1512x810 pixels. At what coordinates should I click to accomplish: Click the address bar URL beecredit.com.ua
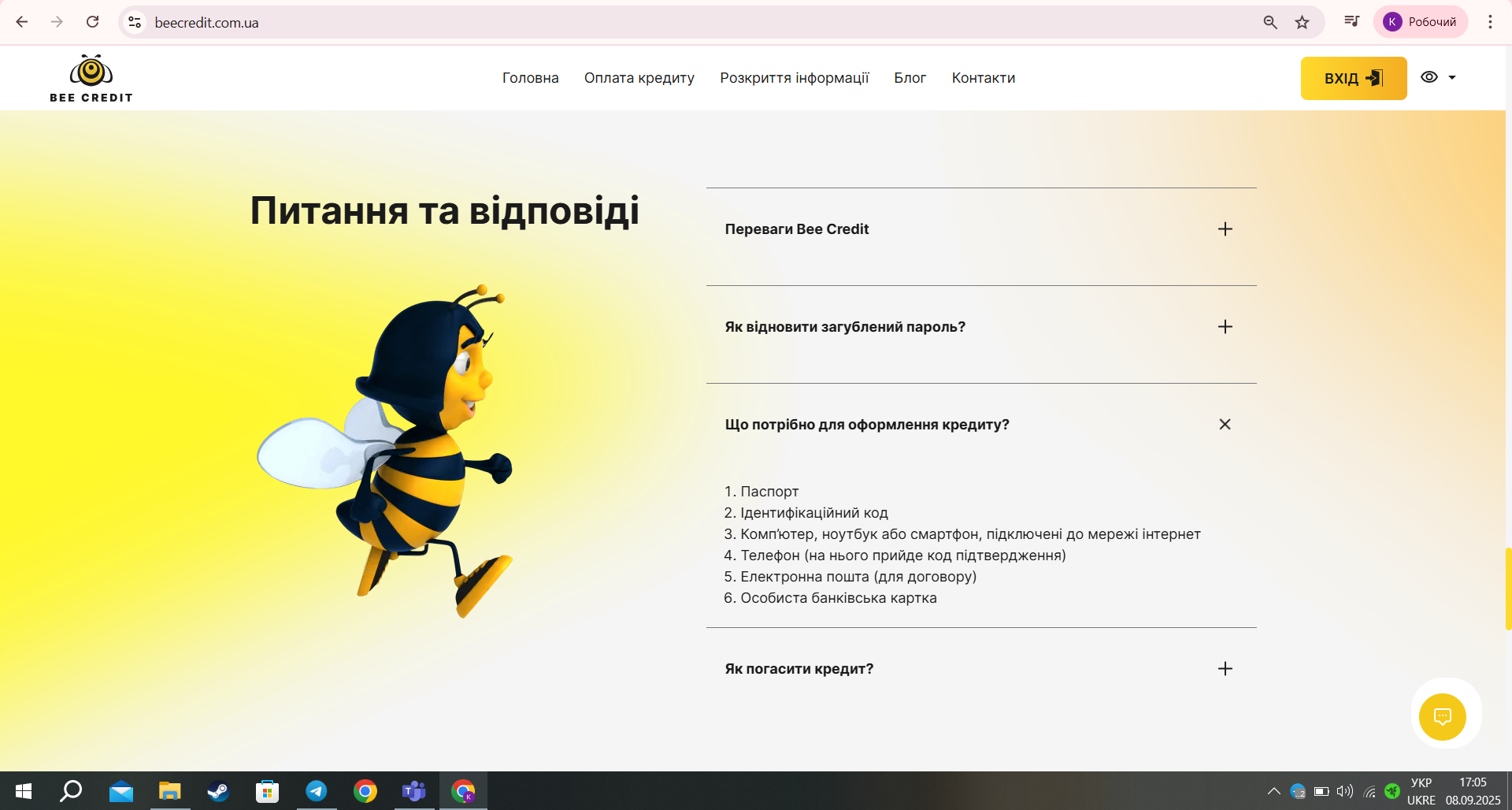coord(207,23)
